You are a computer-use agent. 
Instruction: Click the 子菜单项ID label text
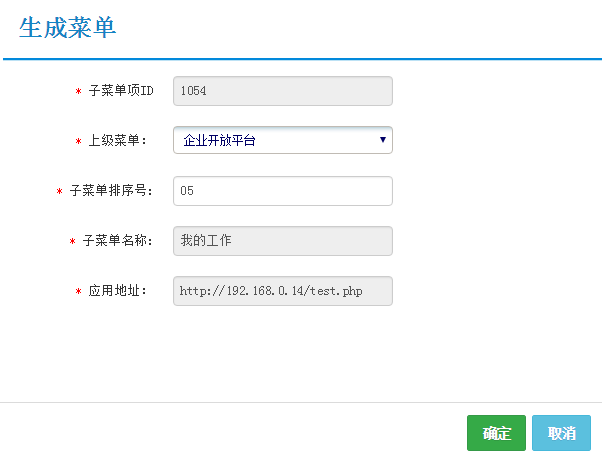point(121,91)
